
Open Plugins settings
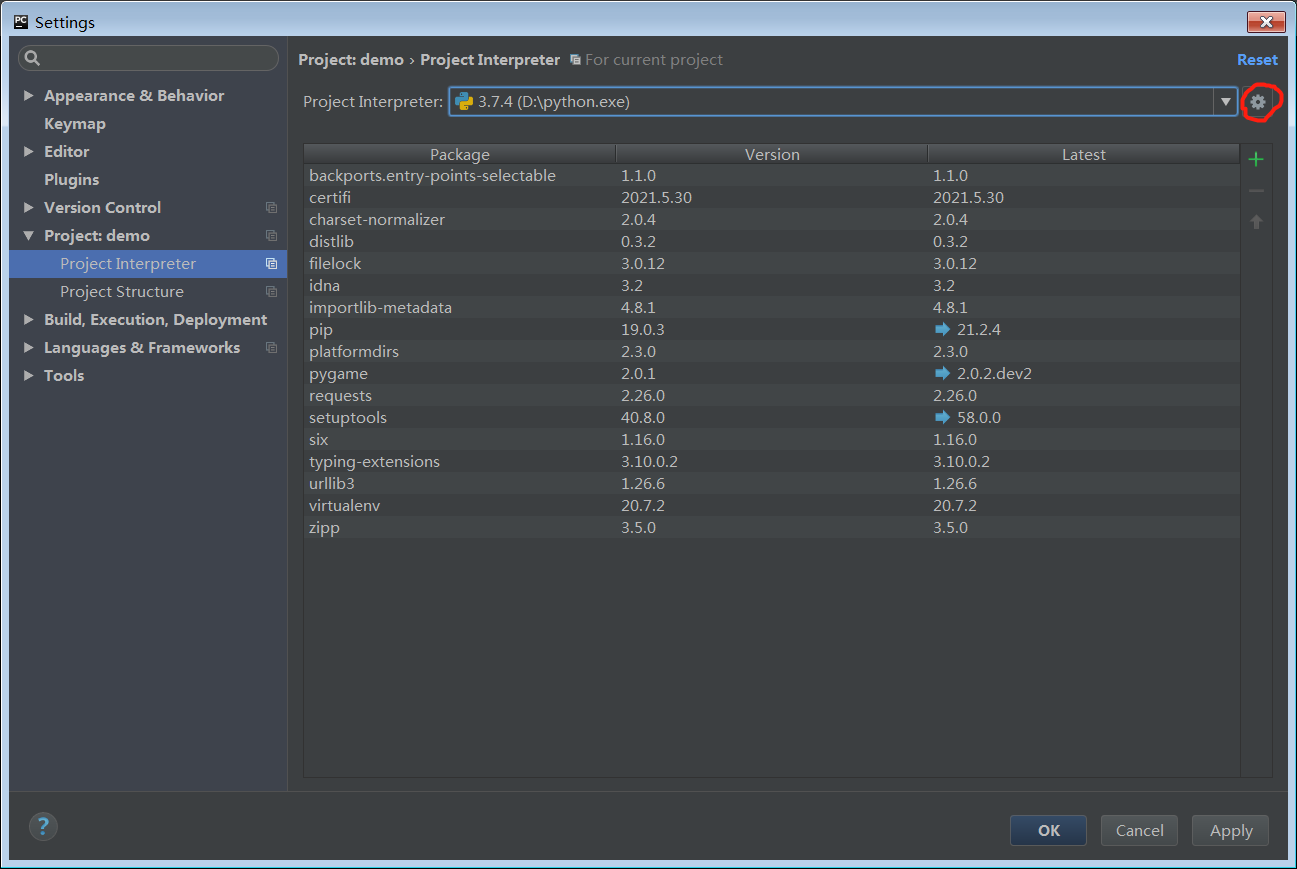pos(72,180)
